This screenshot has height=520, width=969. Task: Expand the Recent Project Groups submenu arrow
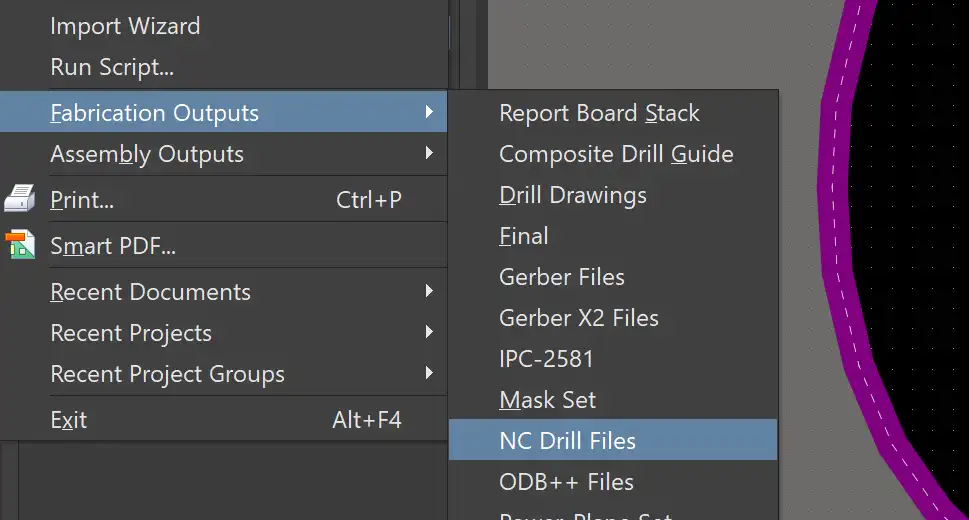click(429, 374)
